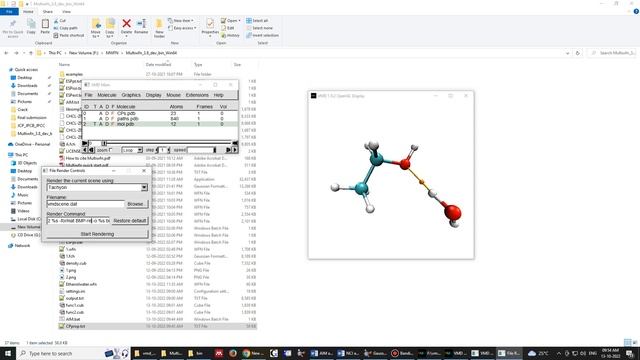Click the Start Rendering button
The height and width of the screenshot is (360, 640).
tap(97, 234)
